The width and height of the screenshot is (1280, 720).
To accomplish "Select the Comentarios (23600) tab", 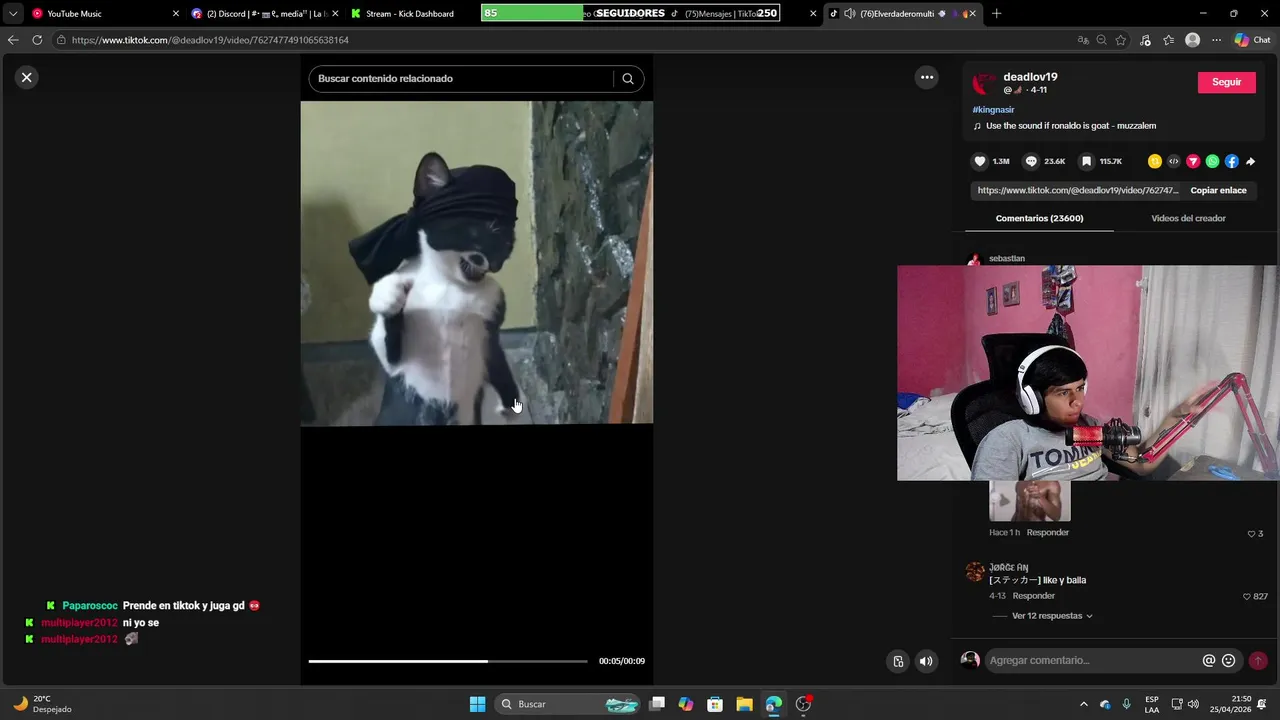I will [x=1039, y=218].
